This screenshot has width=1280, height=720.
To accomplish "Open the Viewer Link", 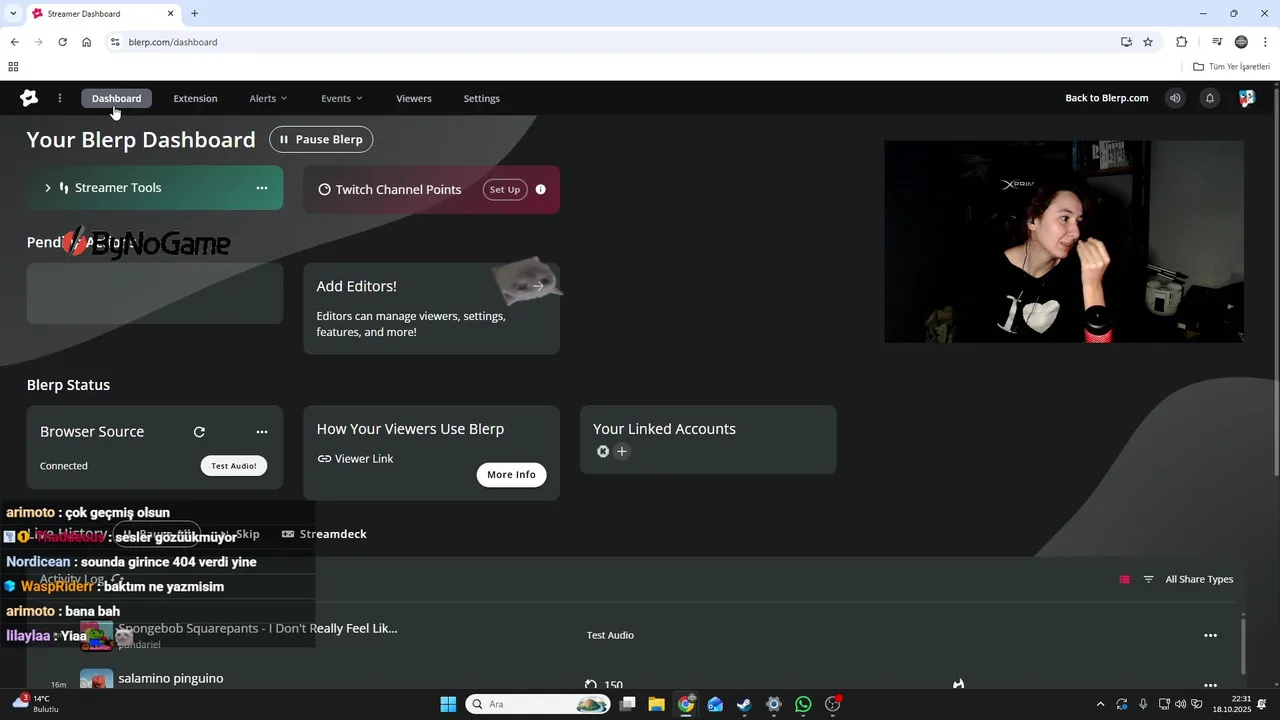I will 355,458.
